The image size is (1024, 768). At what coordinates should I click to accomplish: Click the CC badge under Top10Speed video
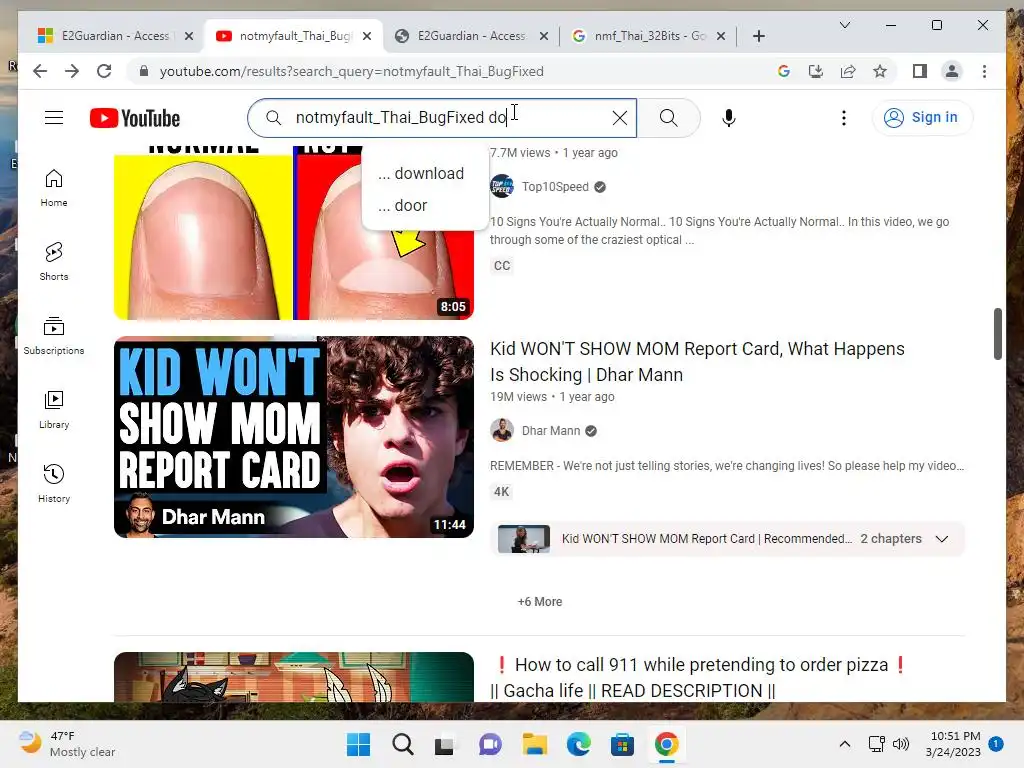click(502, 266)
